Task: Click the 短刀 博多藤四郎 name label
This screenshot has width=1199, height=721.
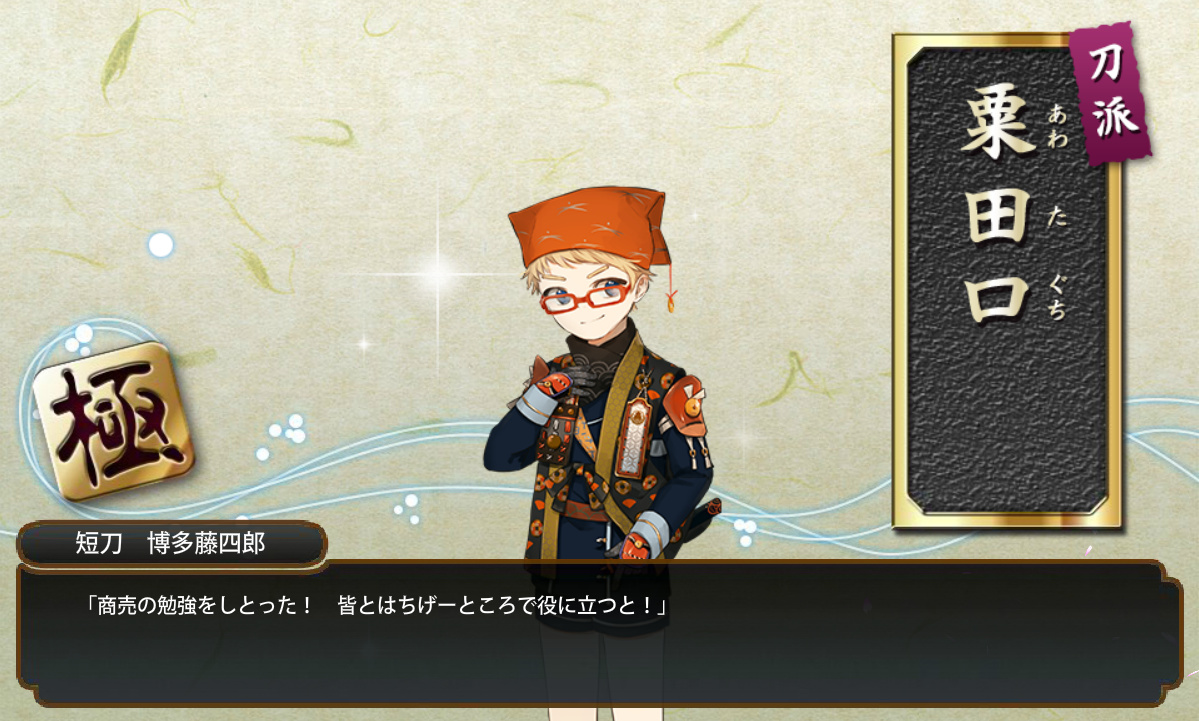Action: 171,544
